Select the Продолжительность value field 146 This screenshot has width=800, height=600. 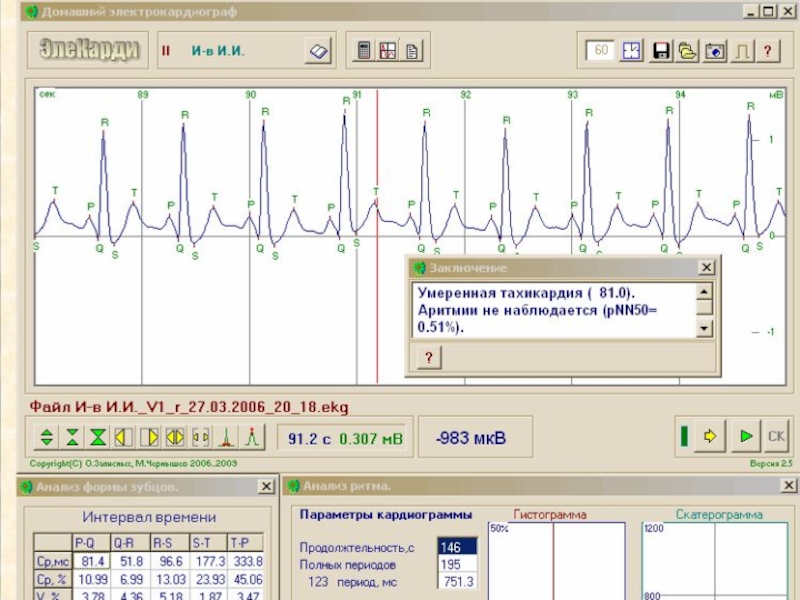coord(456,547)
